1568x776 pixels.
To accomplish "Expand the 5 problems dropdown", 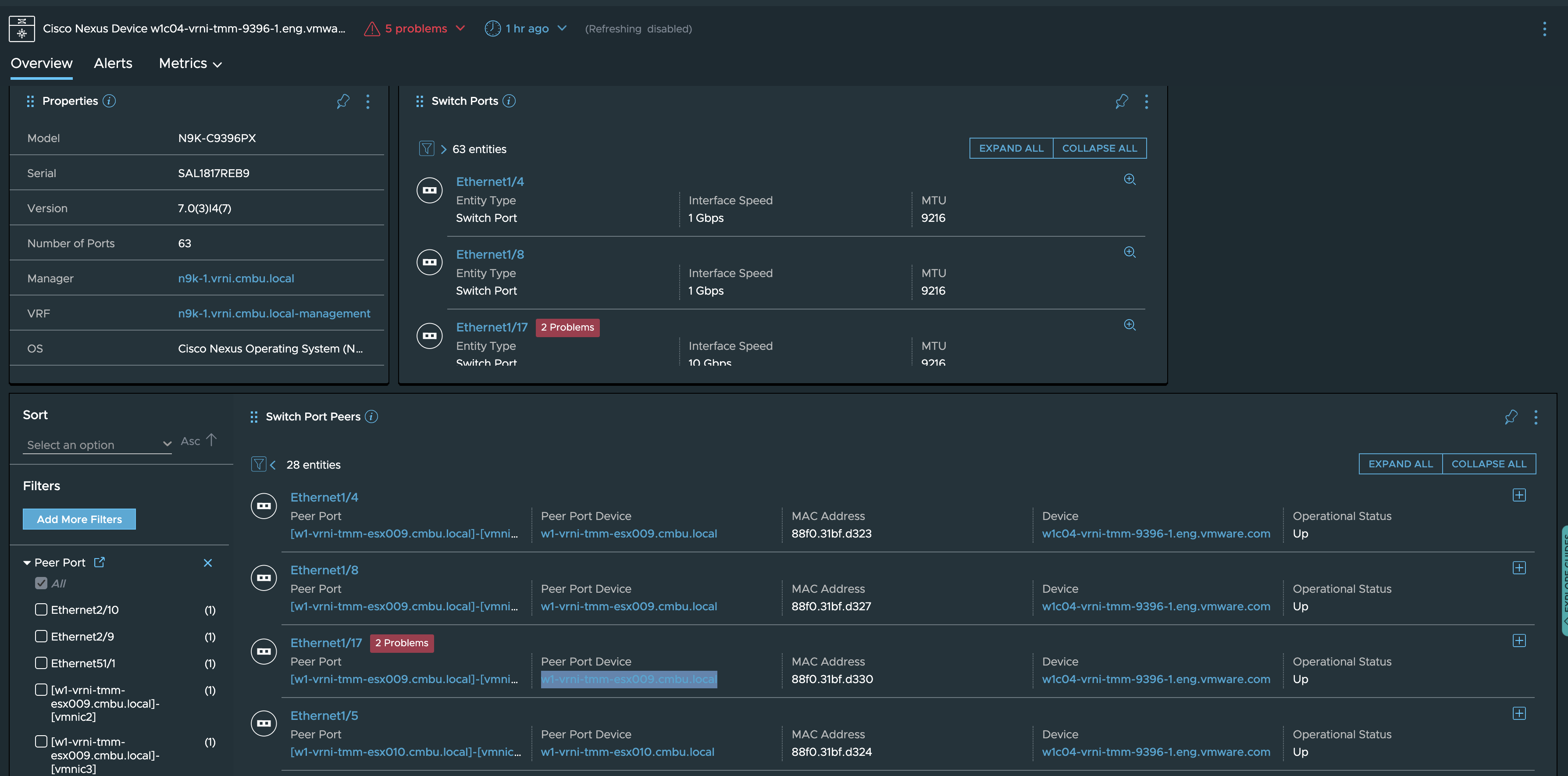I will coord(461,28).
